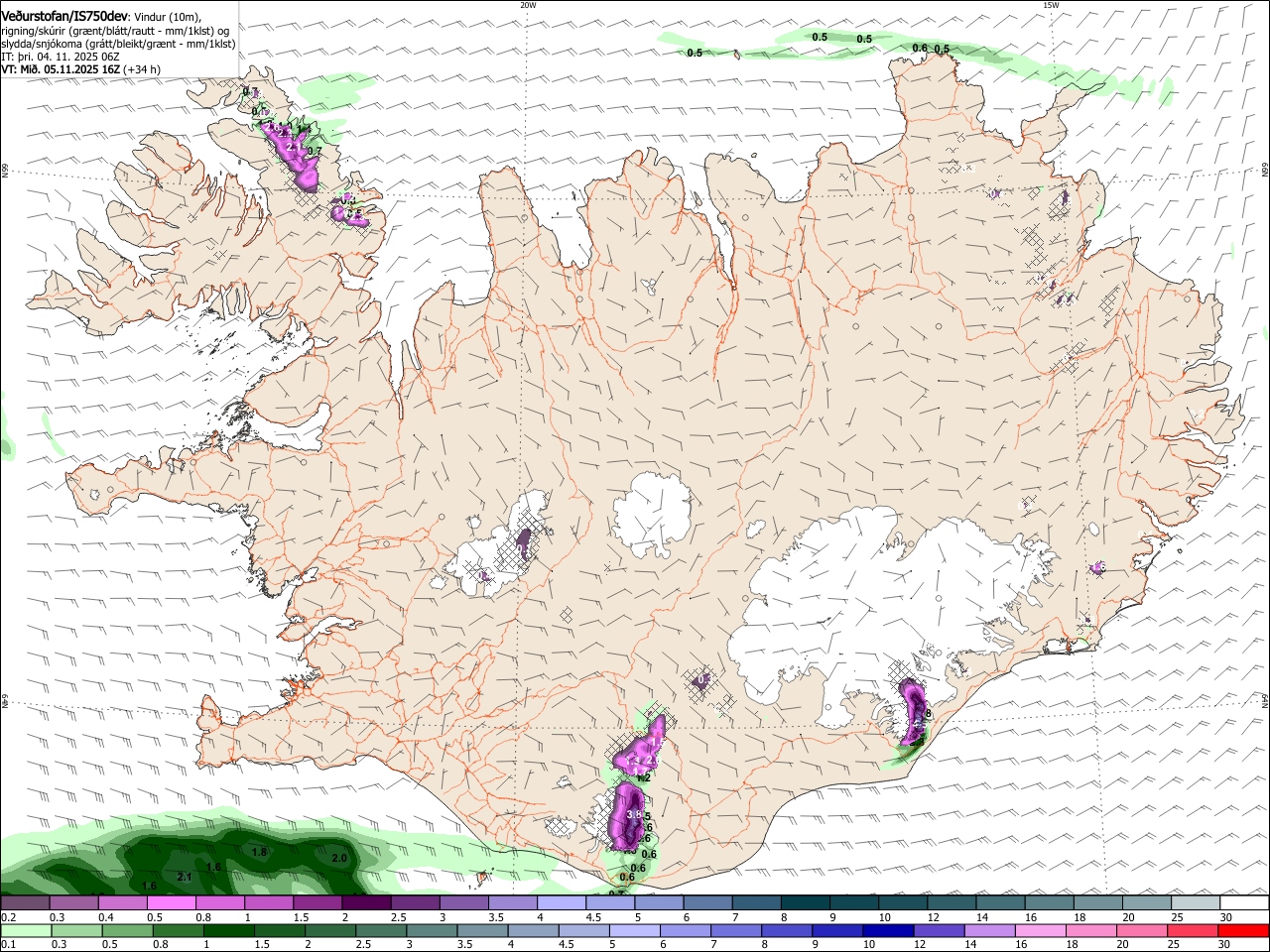Select the dark teal 8 swatch, snow scale
This screenshot has width=1270, height=952.
coord(805,903)
